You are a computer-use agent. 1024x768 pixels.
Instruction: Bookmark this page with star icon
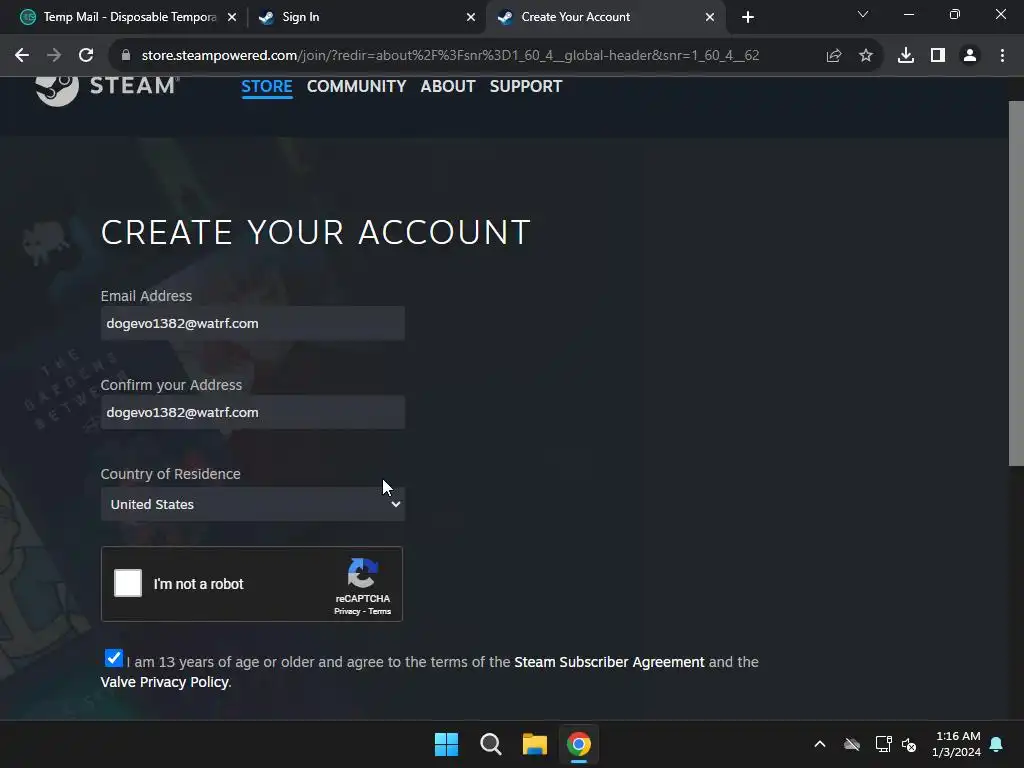pos(866,56)
